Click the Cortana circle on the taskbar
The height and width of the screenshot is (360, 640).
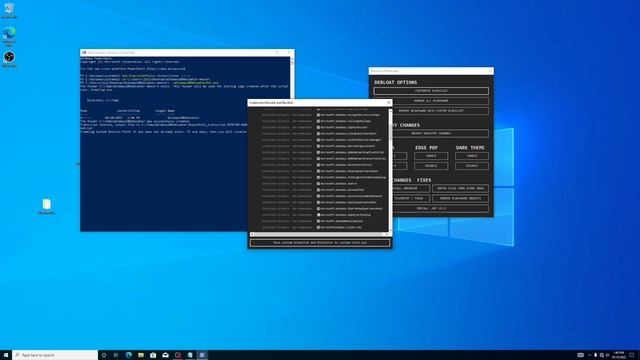pyautogui.click(x=104, y=355)
